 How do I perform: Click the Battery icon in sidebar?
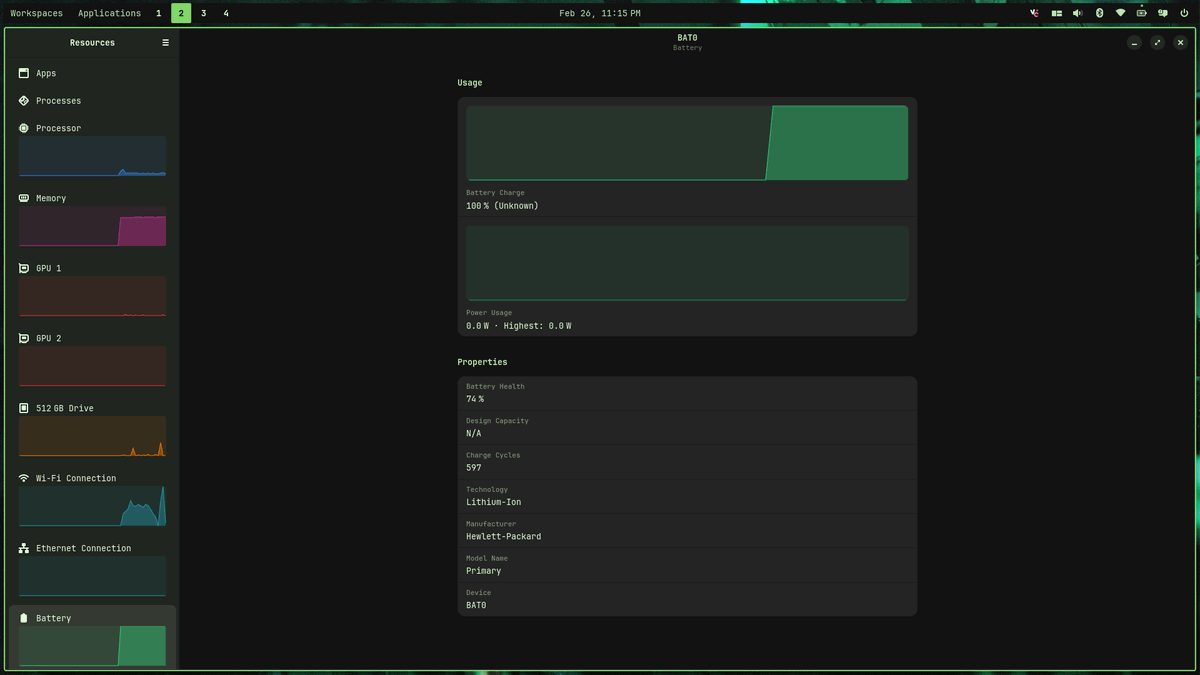(24, 618)
